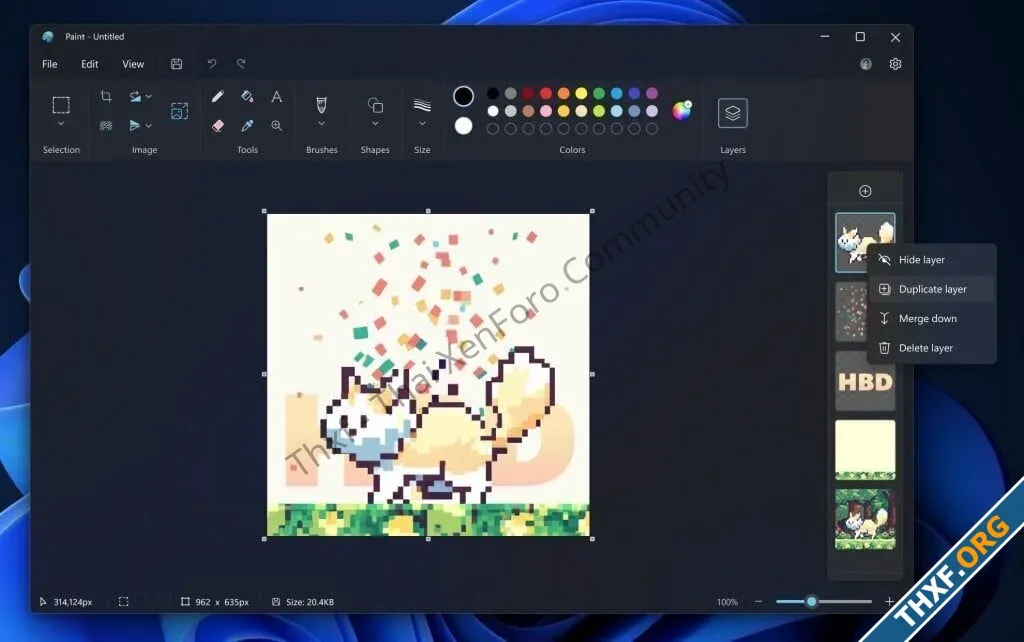Click the Crop image icon
Image resolution: width=1024 pixels, height=642 pixels.
pos(106,97)
